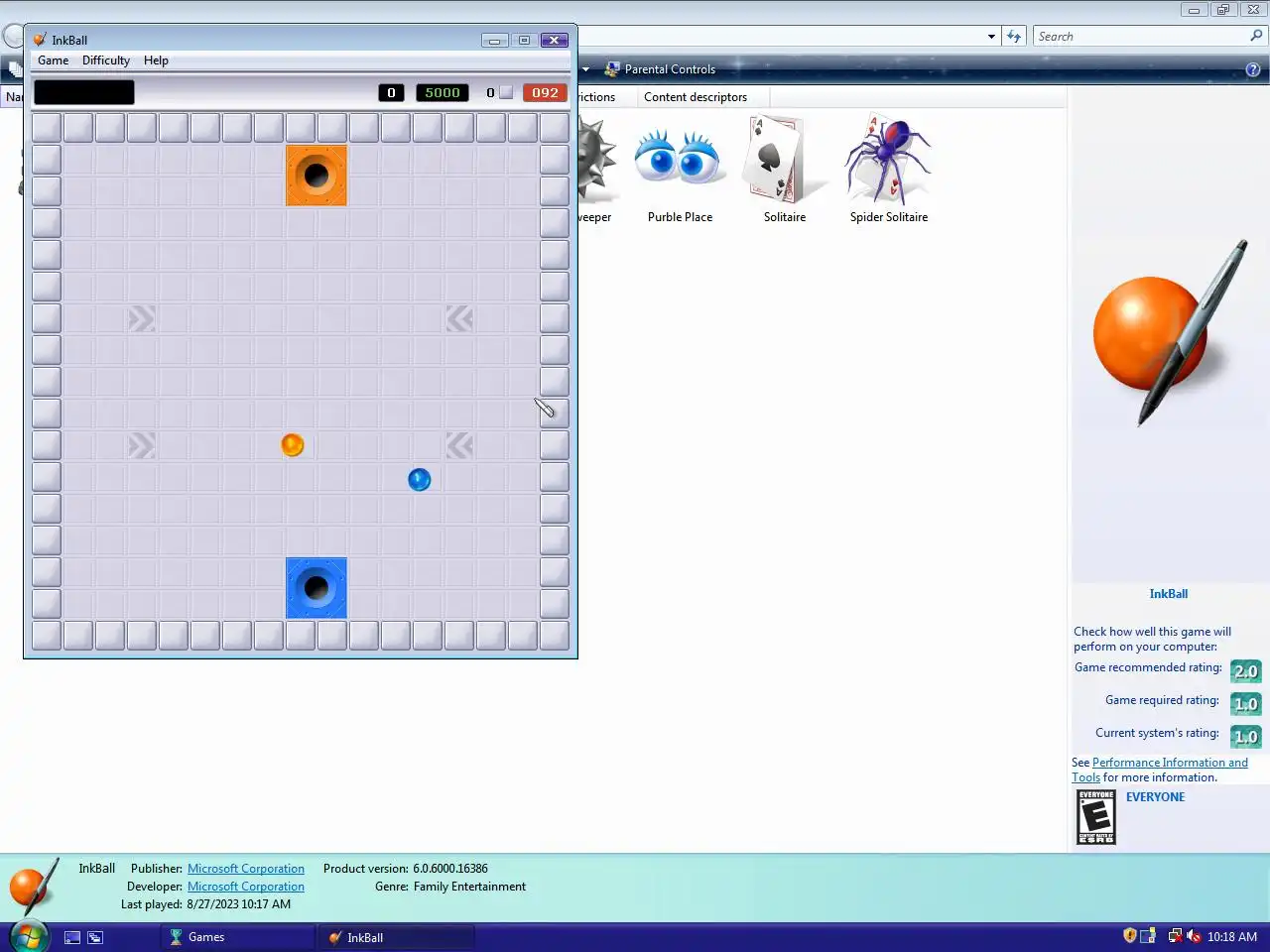Image resolution: width=1270 pixels, height=952 pixels.
Task: Click Show Desktop quick launch icon
Action: (x=72, y=937)
